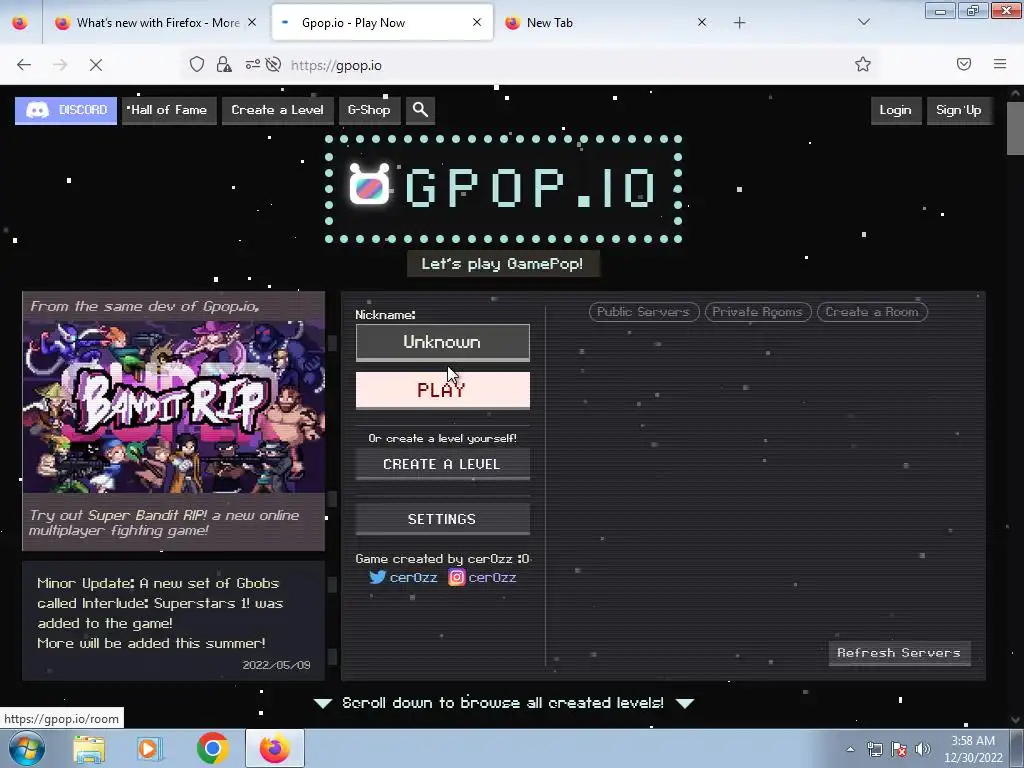Stop loading the page

pyautogui.click(x=96, y=65)
